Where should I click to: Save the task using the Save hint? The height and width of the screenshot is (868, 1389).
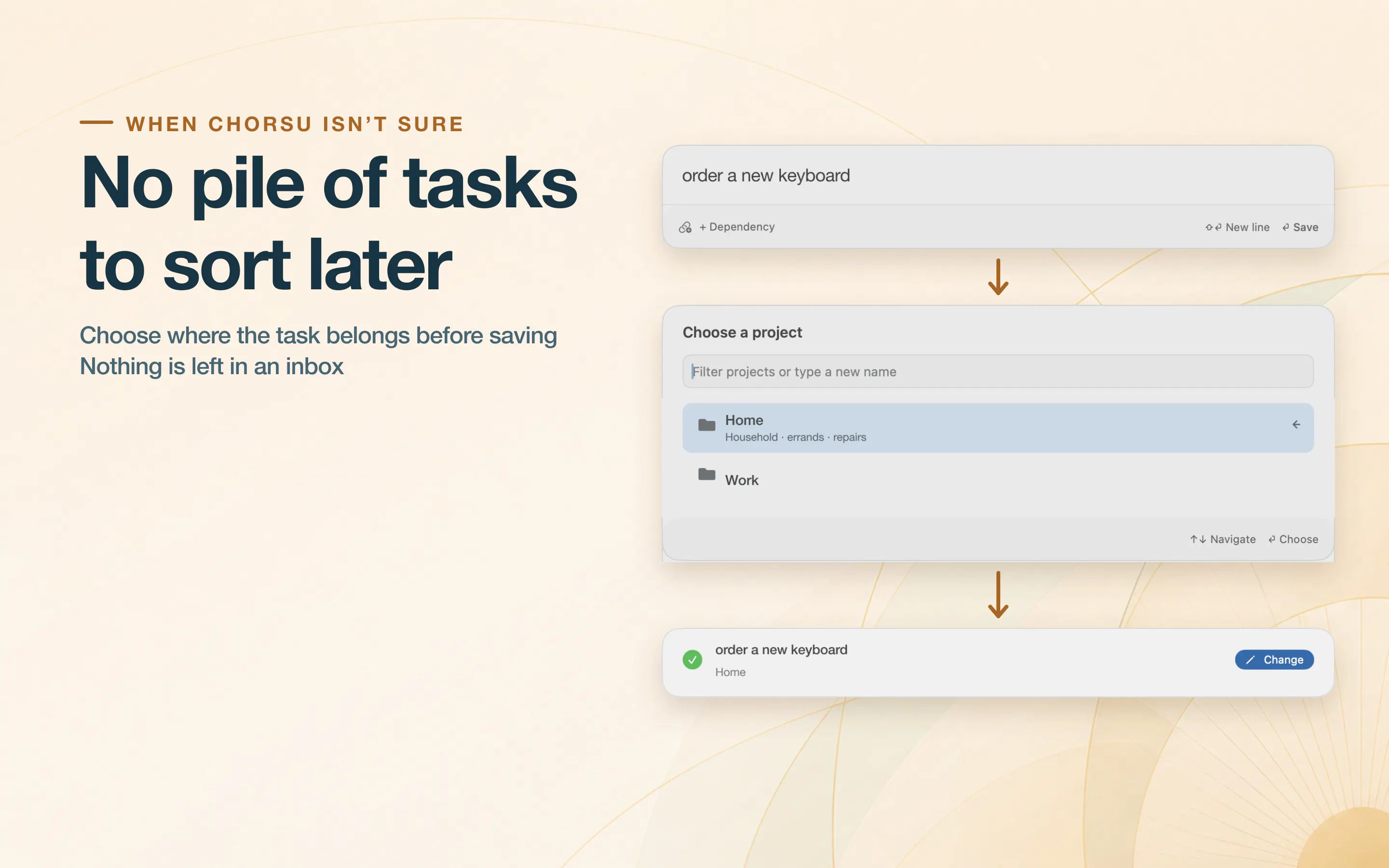tap(1300, 227)
